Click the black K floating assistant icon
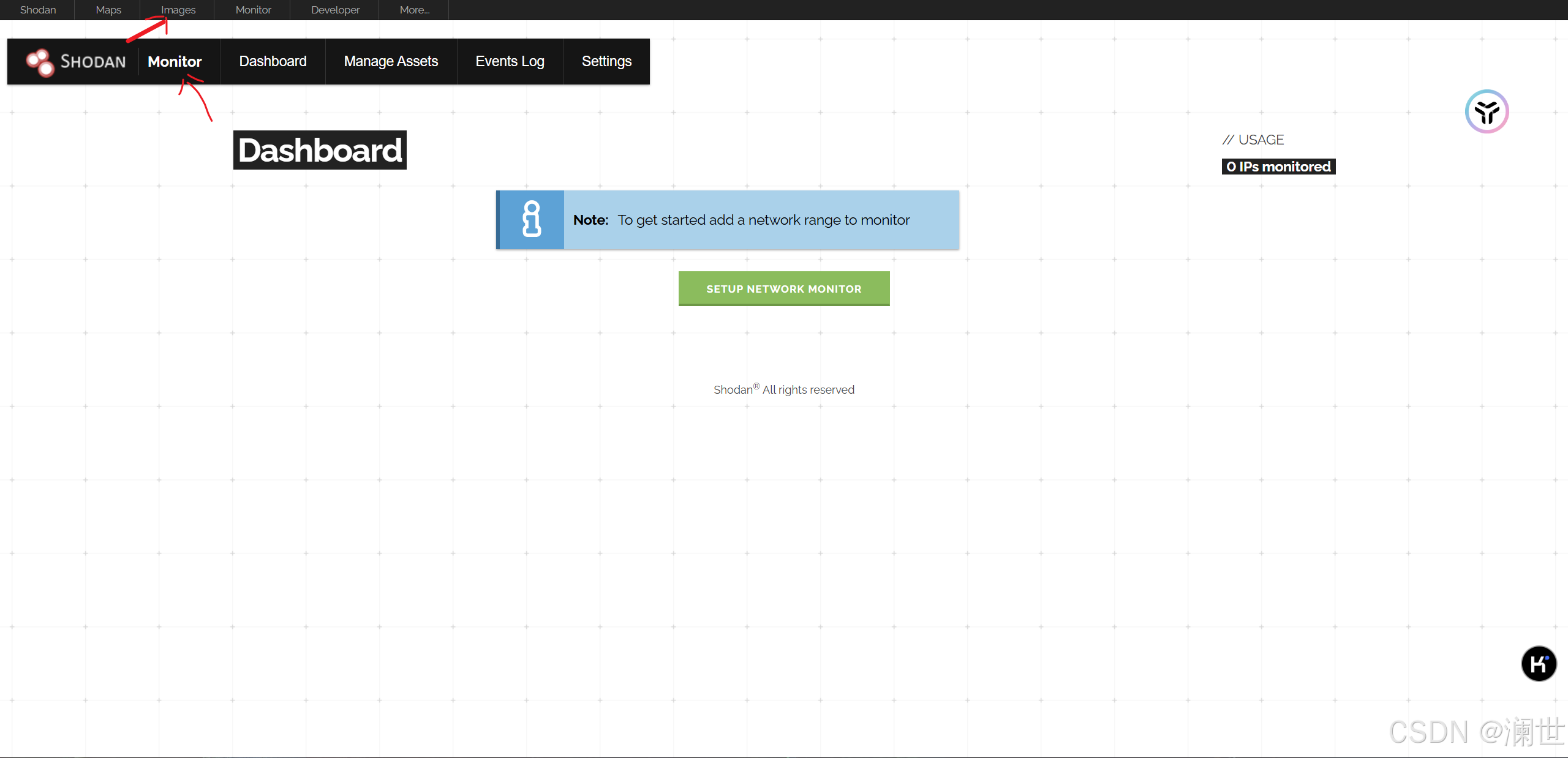1568x758 pixels. point(1539,664)
